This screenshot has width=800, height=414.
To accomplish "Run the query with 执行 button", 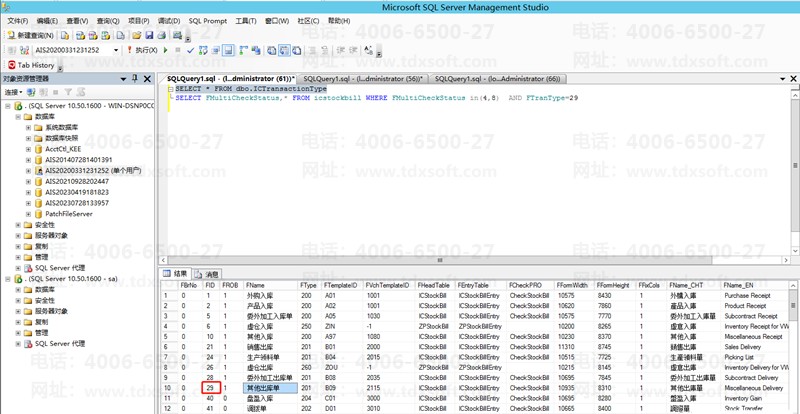I will pyautogui.click(x=144, y=49).
